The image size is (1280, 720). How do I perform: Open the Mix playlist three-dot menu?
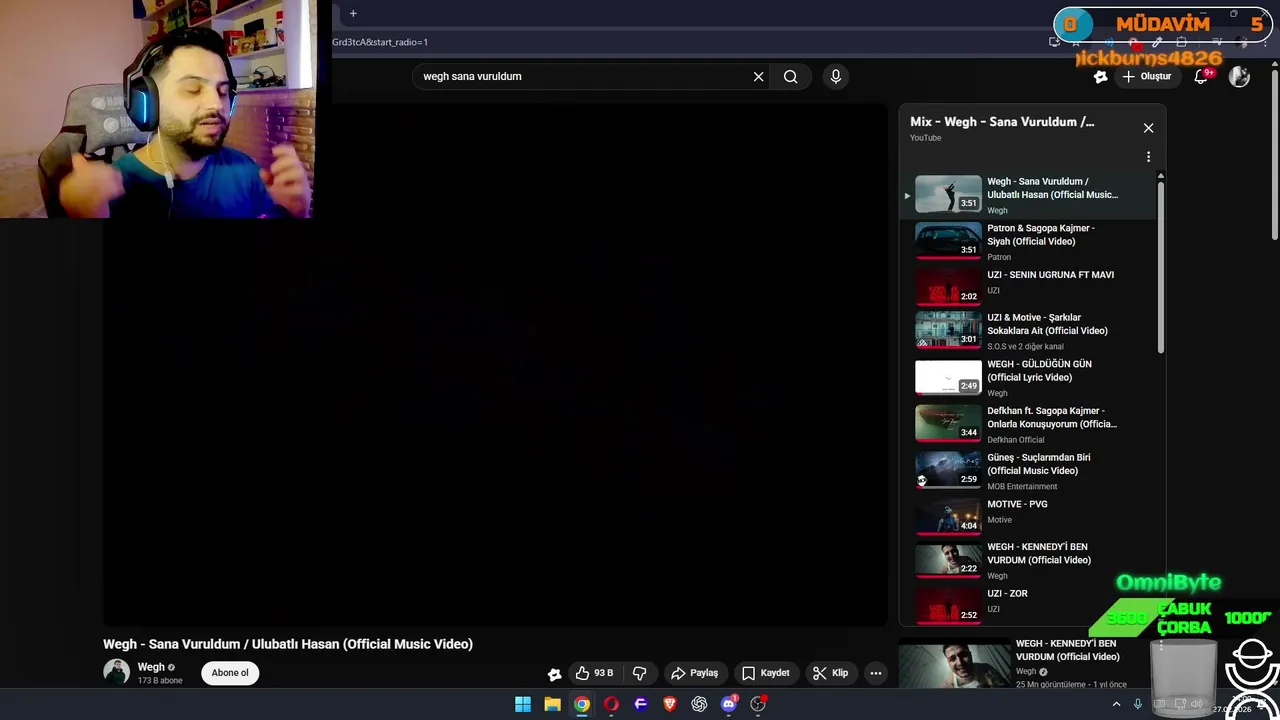pyautogui.click(x=1148, y=157)
